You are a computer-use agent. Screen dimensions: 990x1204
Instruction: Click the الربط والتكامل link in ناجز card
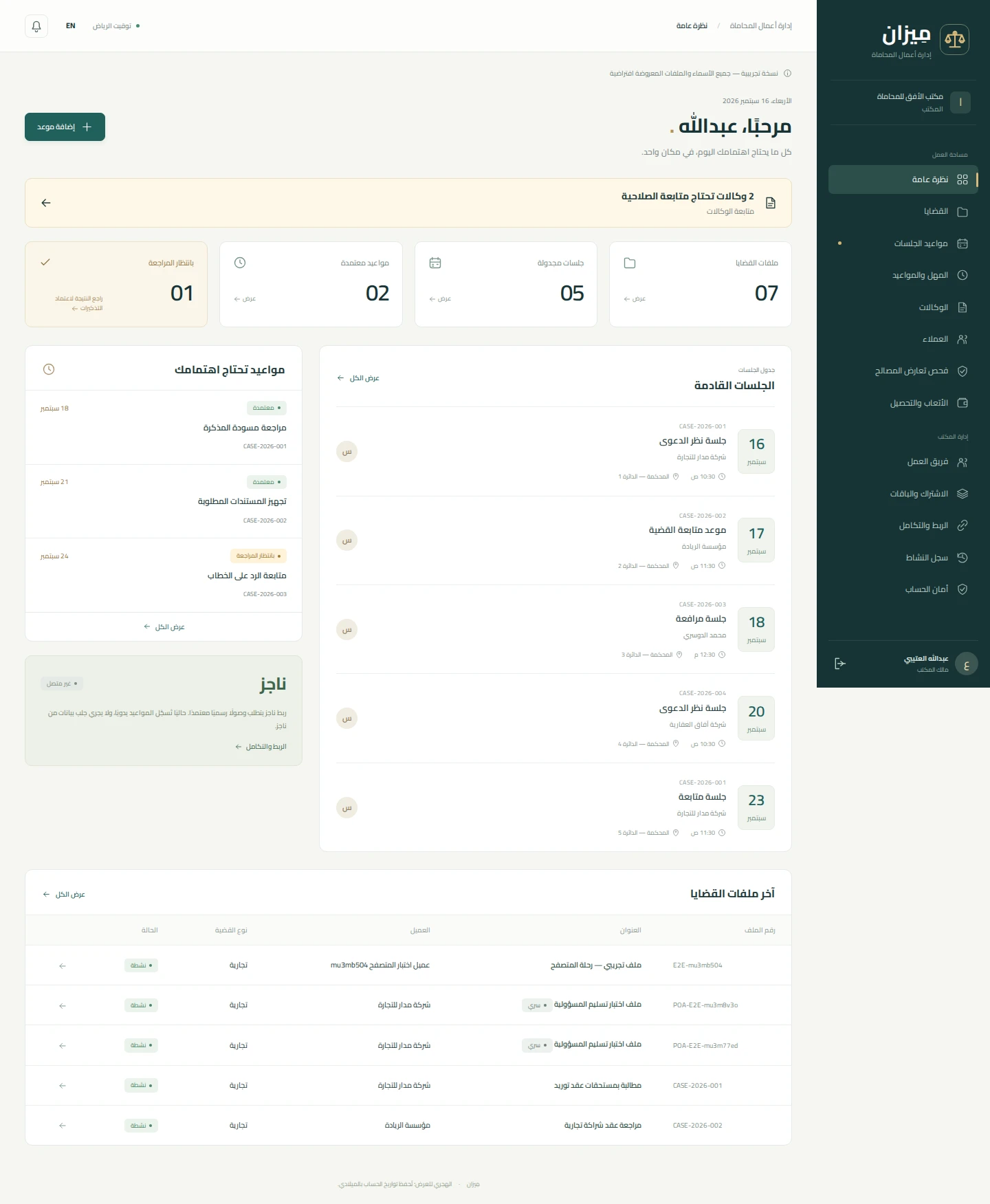[261, 747]
